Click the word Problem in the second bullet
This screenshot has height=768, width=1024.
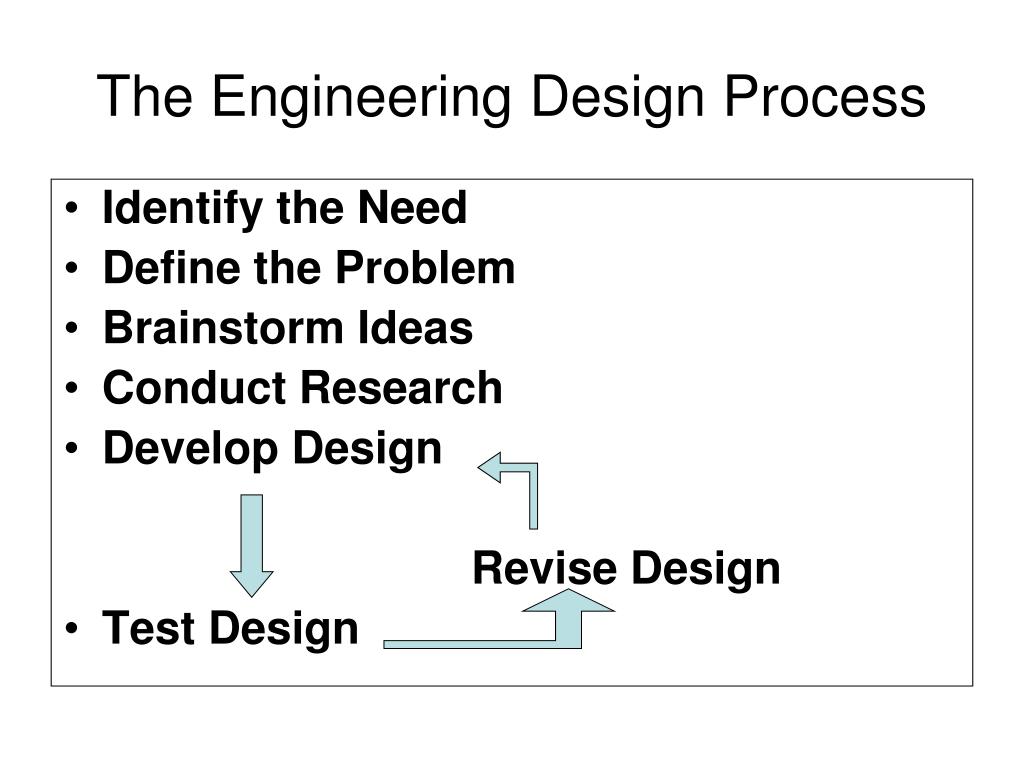pos(425,268)
